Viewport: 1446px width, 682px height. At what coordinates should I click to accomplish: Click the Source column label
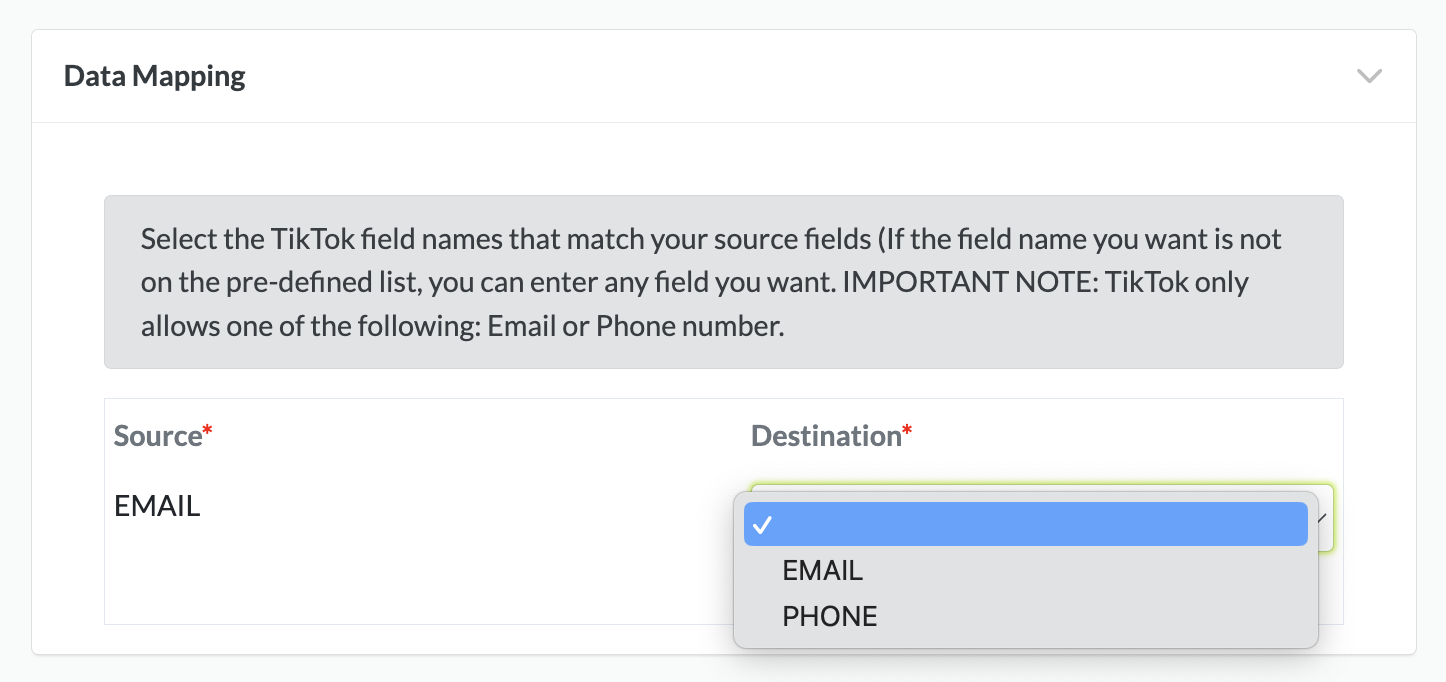(157, 436)
